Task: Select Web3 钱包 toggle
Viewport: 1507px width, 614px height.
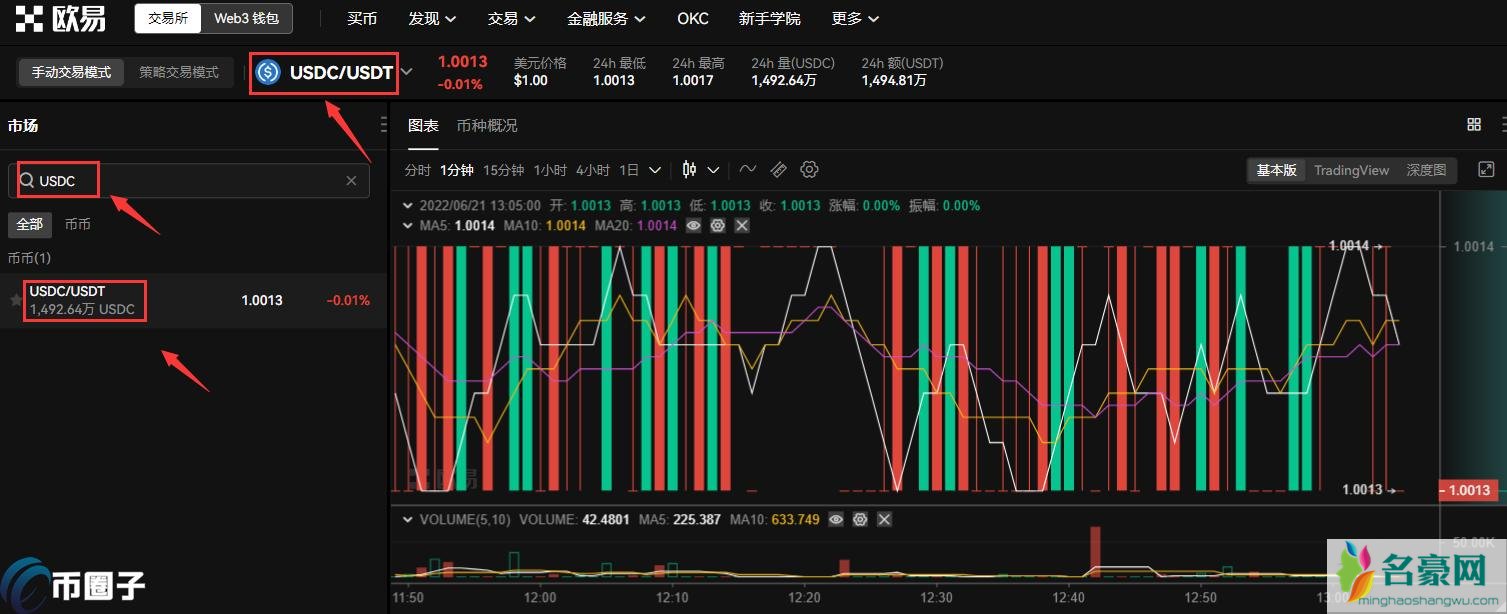Action: [x=246, y=18]
